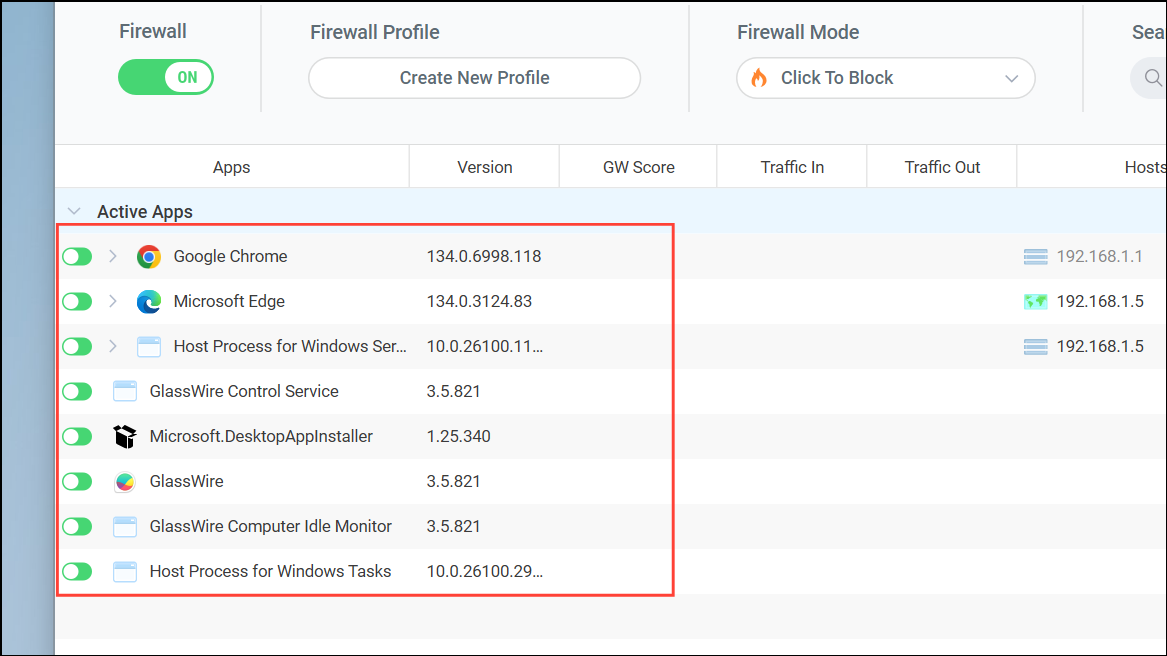Viewport: 1167px width, 656px height.
Task: Click the map icon beside 192.168.1.5
Action: pos(1035,301)
